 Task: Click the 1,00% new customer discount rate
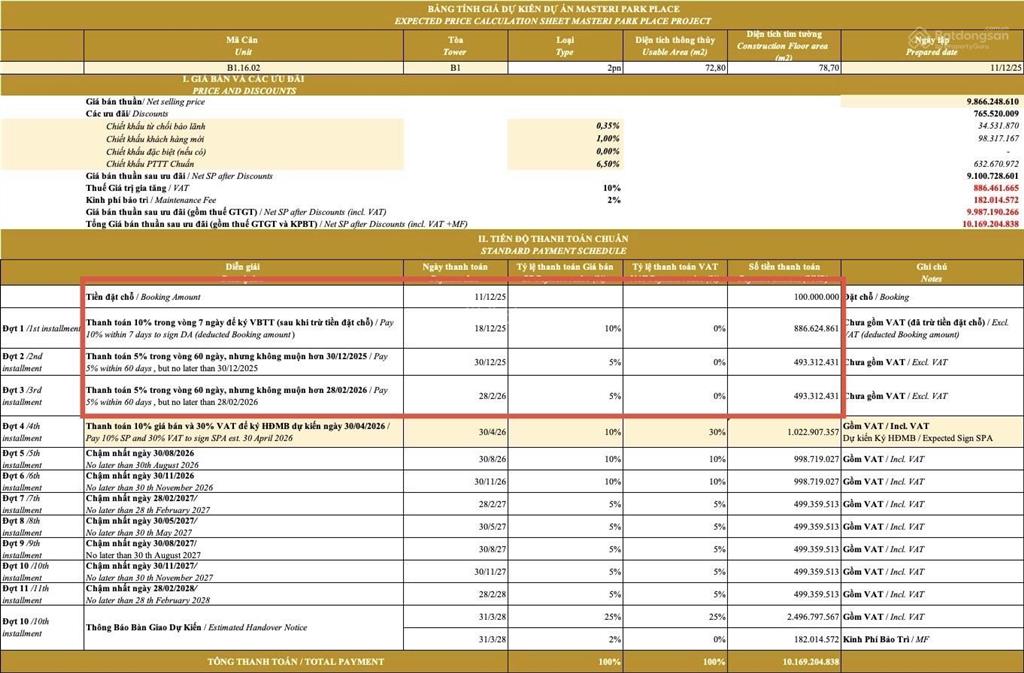(x=607, y=138)
